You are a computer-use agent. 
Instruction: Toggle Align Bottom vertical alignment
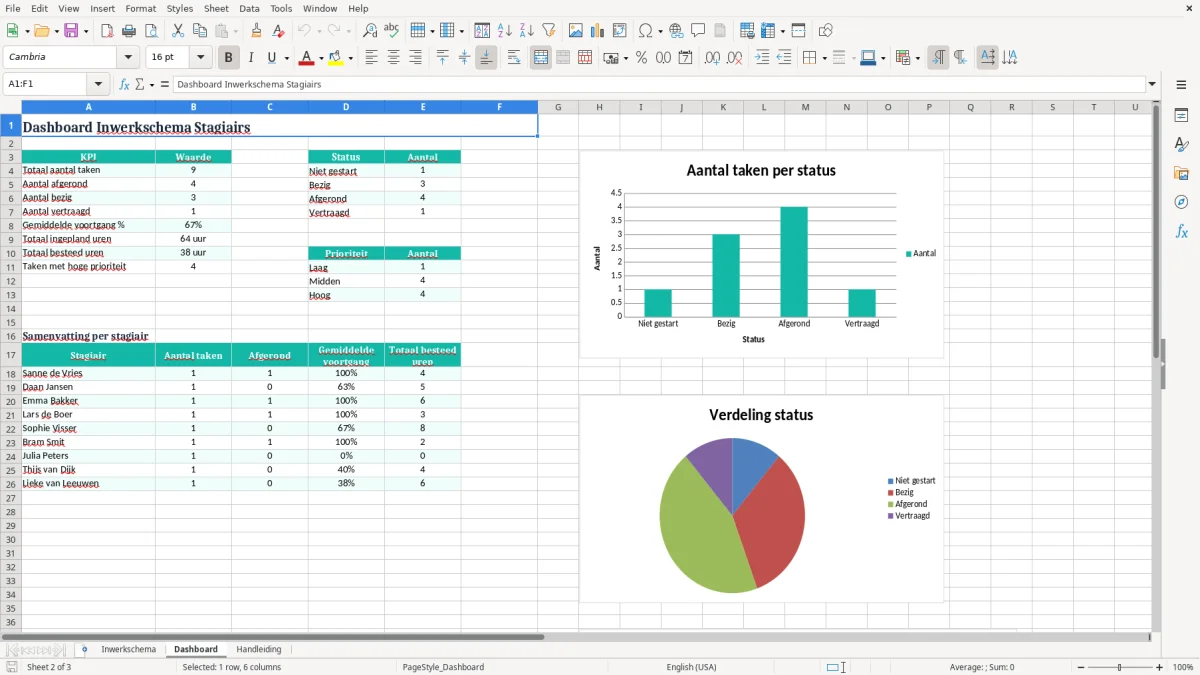(x=486, y=58)
